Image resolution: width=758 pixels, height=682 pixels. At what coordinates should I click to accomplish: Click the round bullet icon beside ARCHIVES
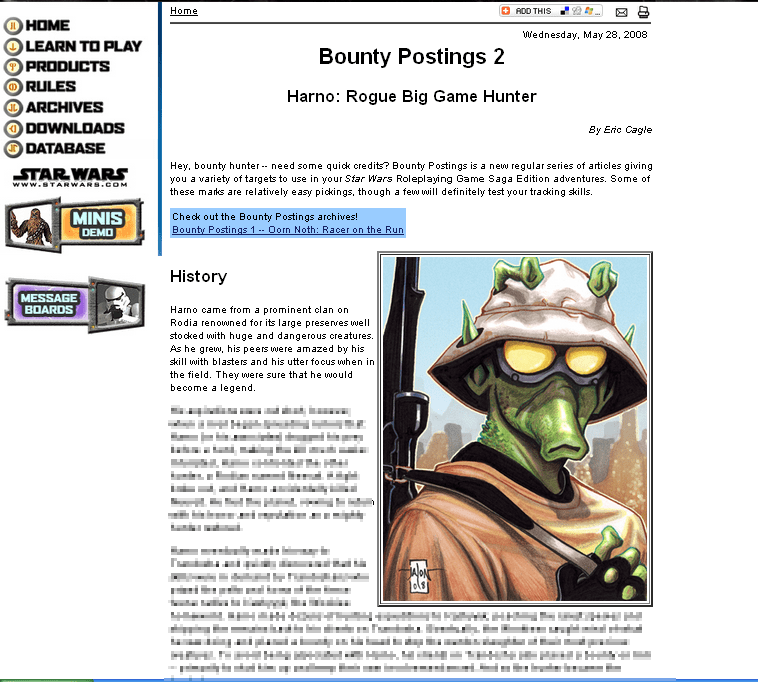[13, 108]
